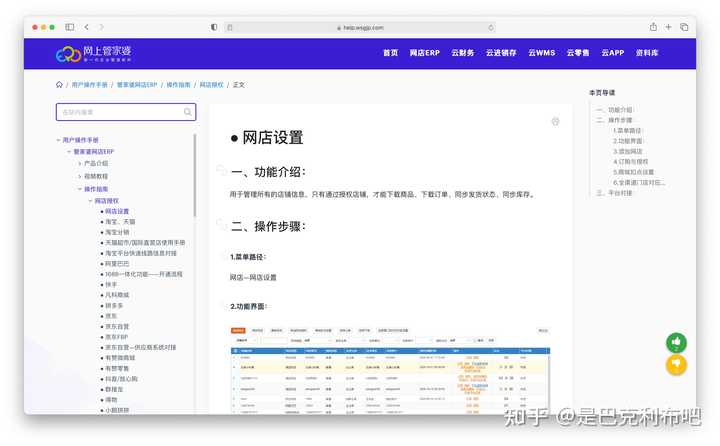Open 云WMS in the top navigation

(541, 53)
